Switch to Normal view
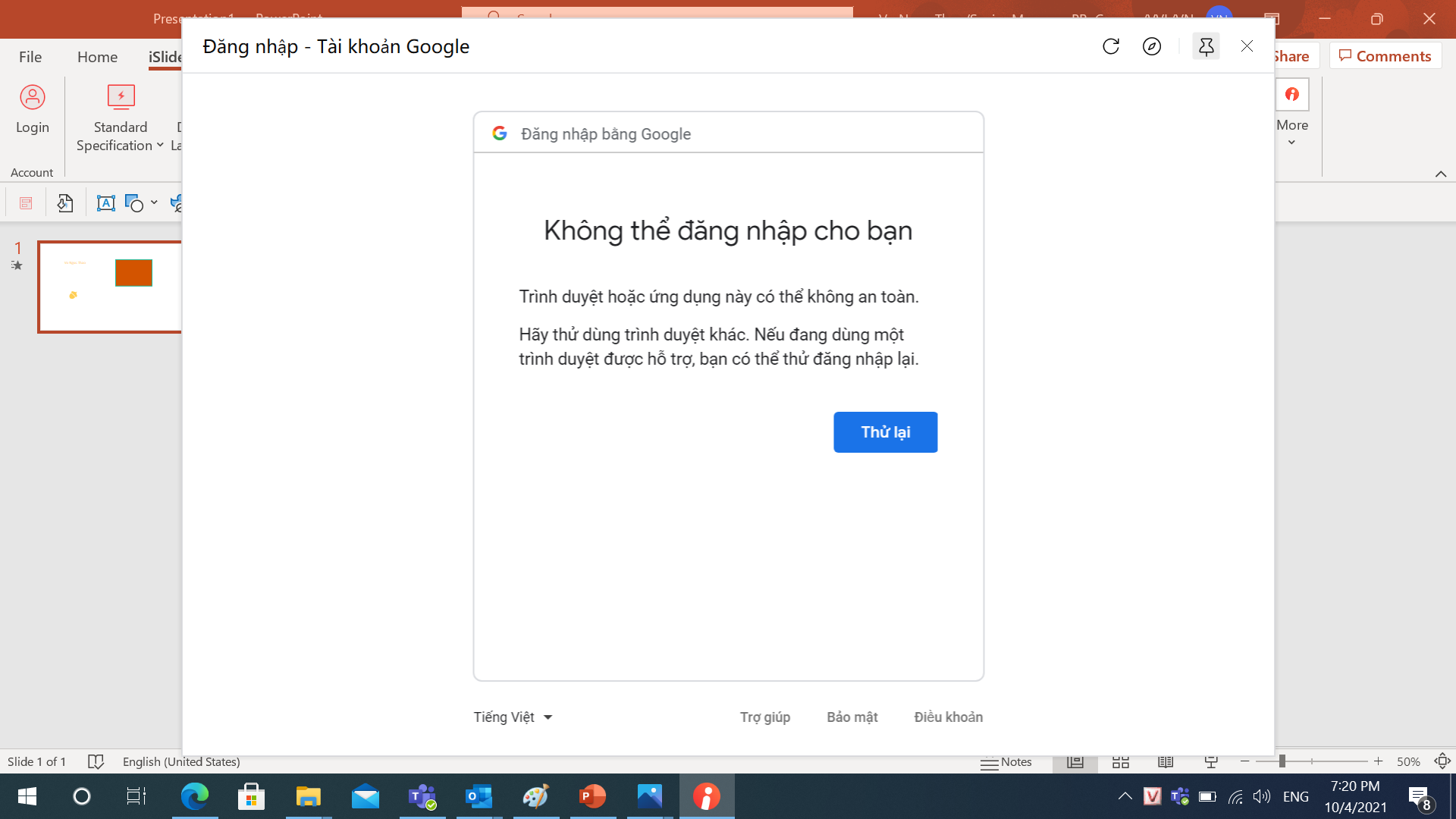This screenshot has width=1456, height=819. coord(1075,761)
